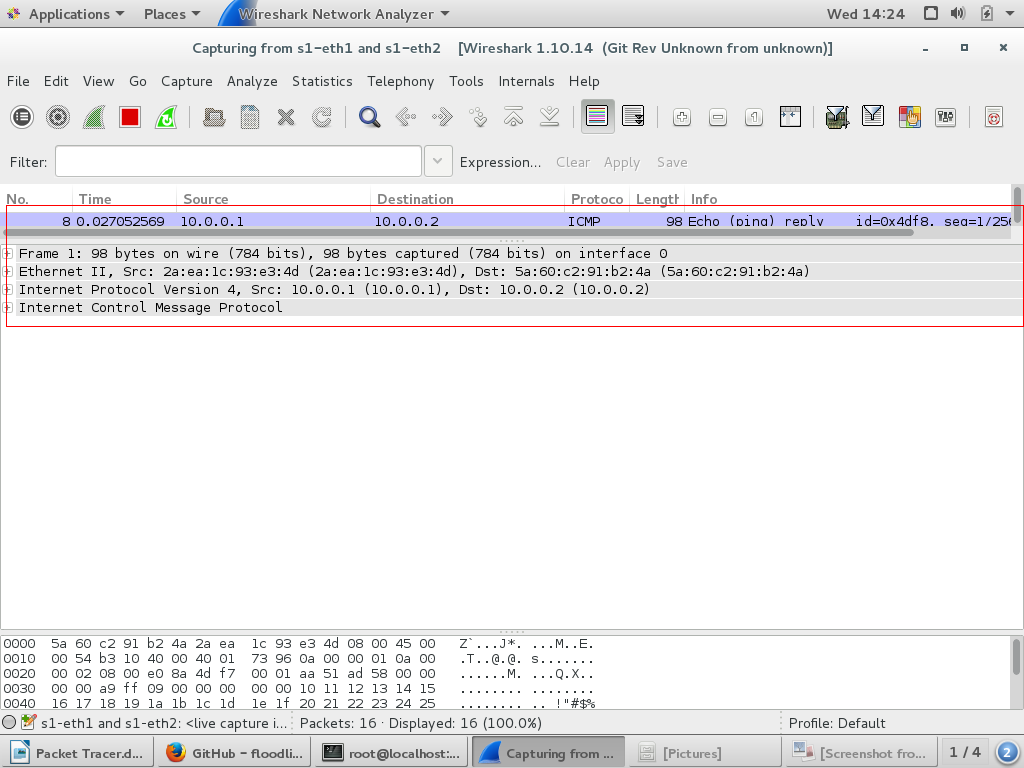Open the Telephony menu
The height and width of the screenshot is (768, 1024).
pos(400,81)
